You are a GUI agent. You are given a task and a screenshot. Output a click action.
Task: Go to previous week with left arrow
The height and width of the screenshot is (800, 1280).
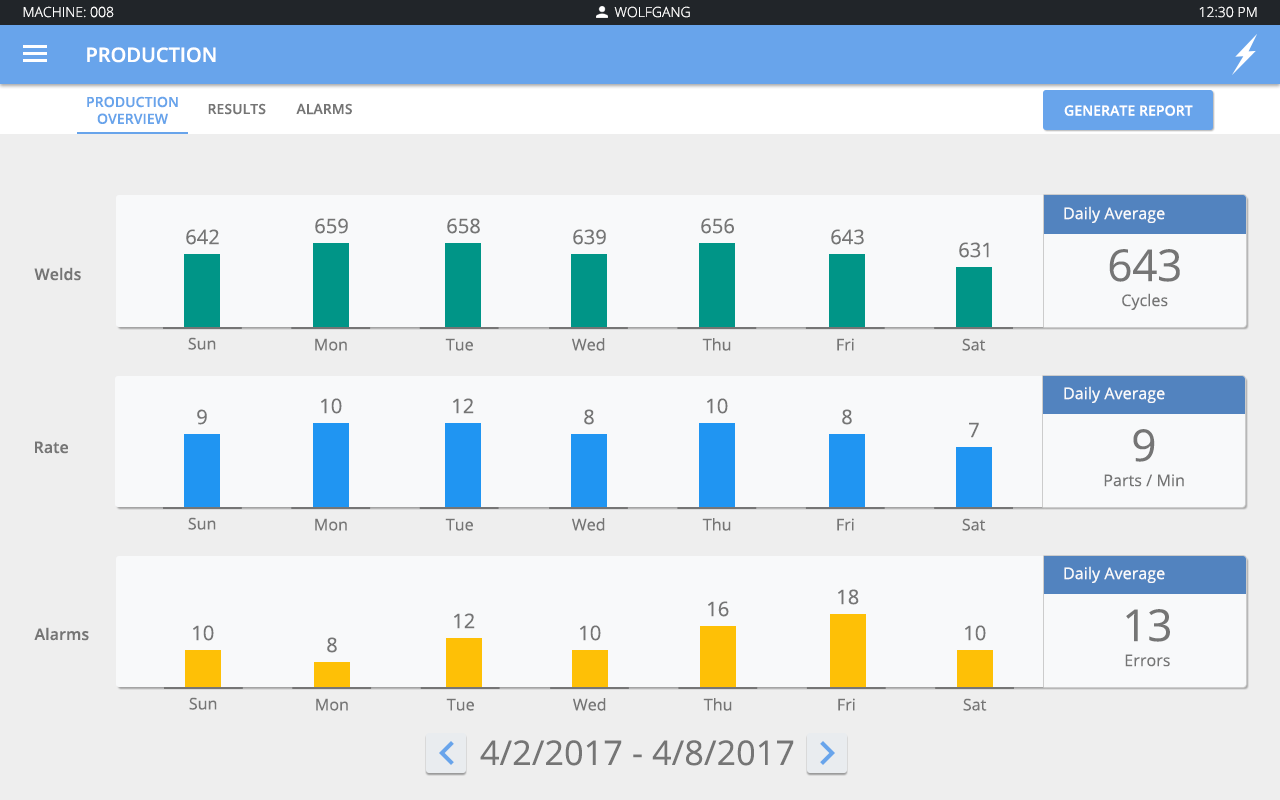pyautogui.click(x=446, y=753)
